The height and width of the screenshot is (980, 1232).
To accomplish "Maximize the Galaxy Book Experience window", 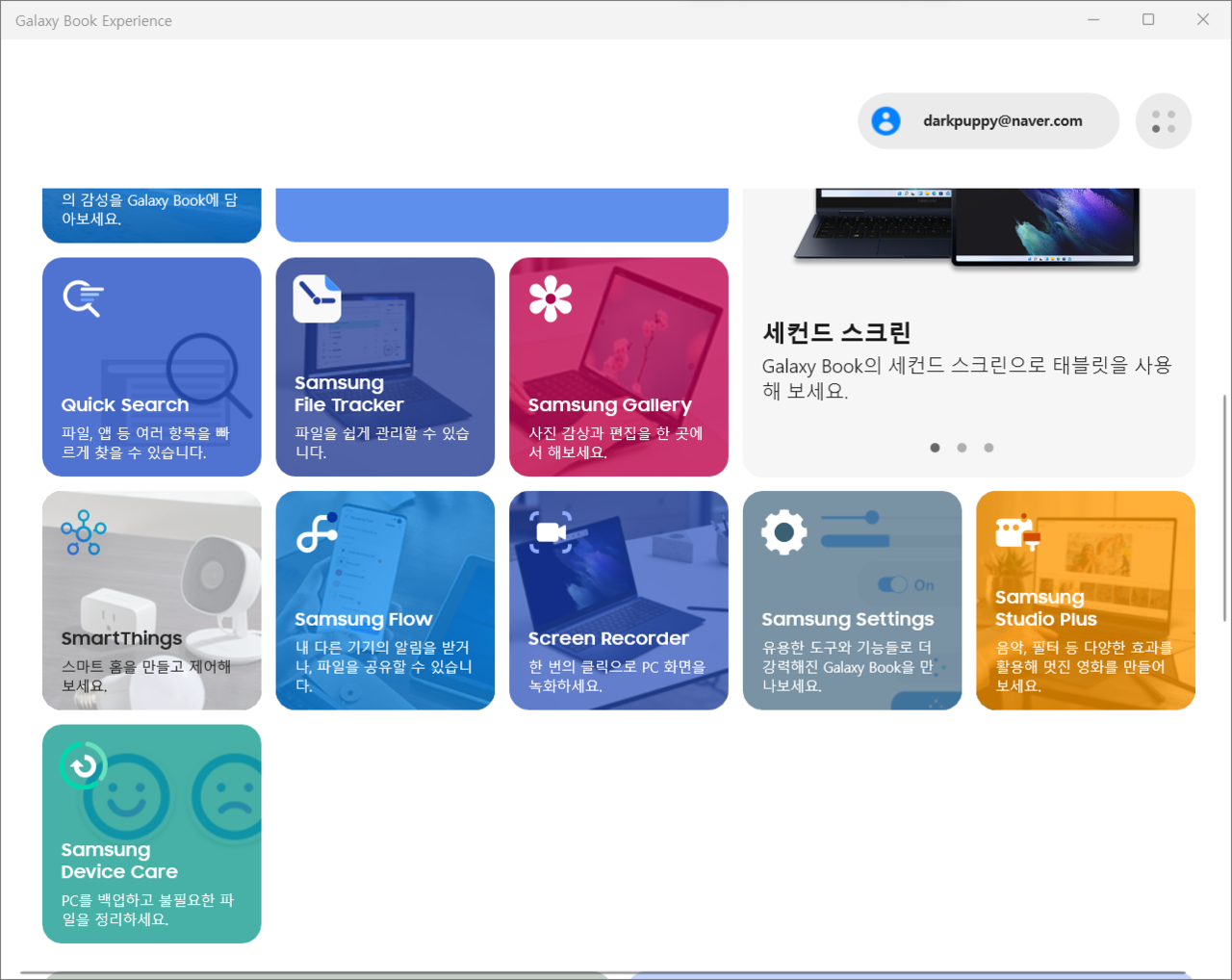I will coord(1148,19).
